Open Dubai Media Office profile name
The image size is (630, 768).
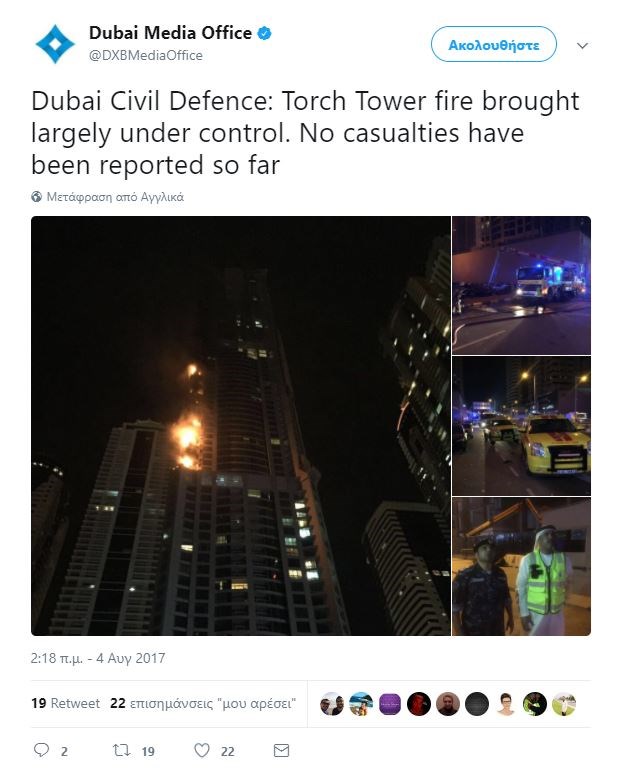[170, 33]
